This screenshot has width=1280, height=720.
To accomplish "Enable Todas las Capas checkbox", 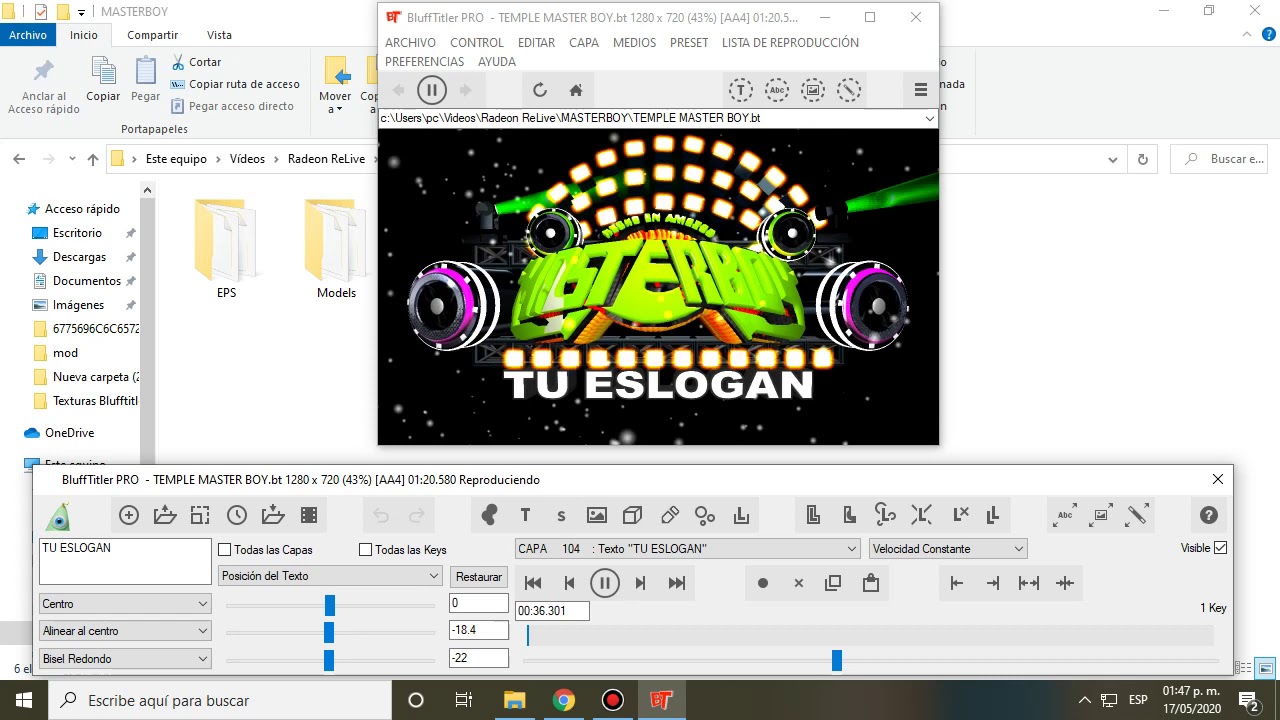I will pos(225,550).
